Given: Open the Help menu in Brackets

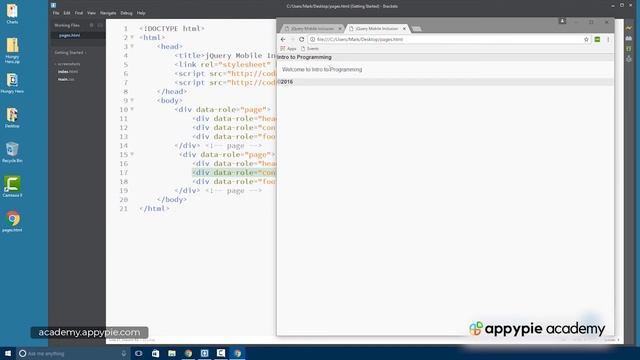Looking at the screenshot, I should pos(141,13).
